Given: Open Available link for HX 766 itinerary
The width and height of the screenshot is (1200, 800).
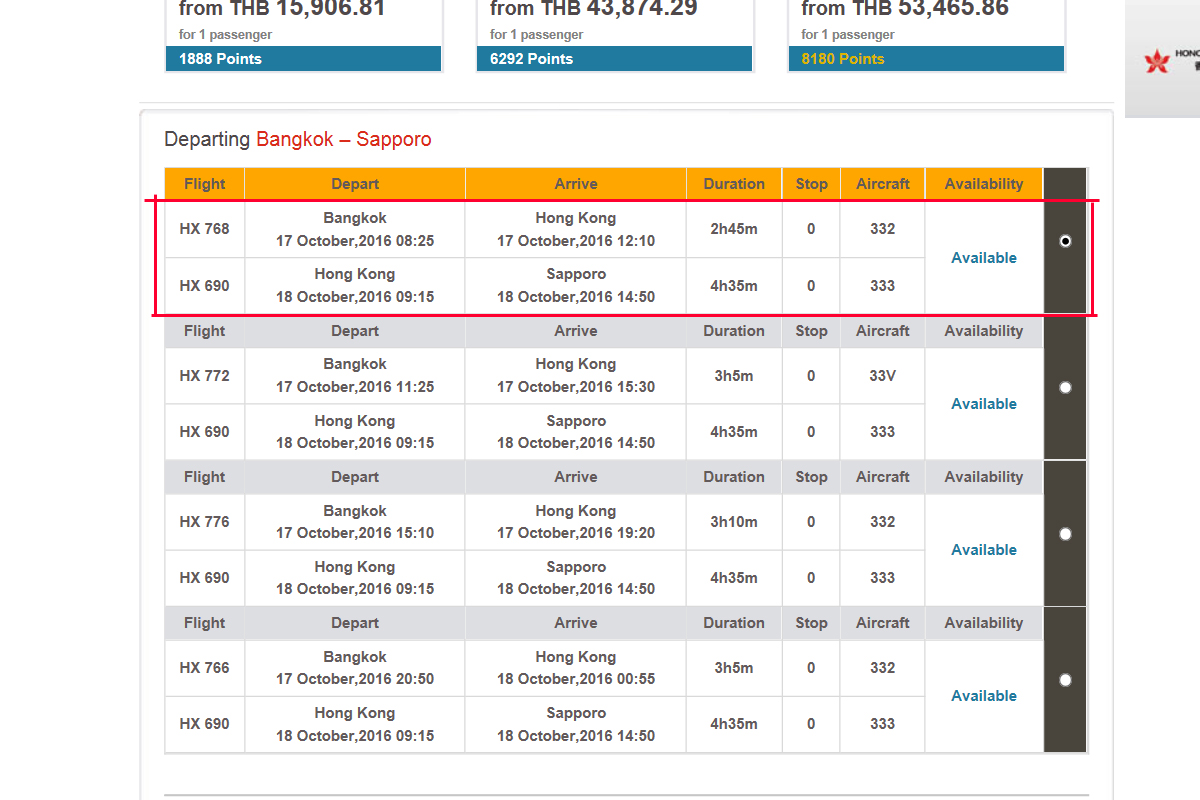Looking at the screenshot, I should tap(984, 696).
